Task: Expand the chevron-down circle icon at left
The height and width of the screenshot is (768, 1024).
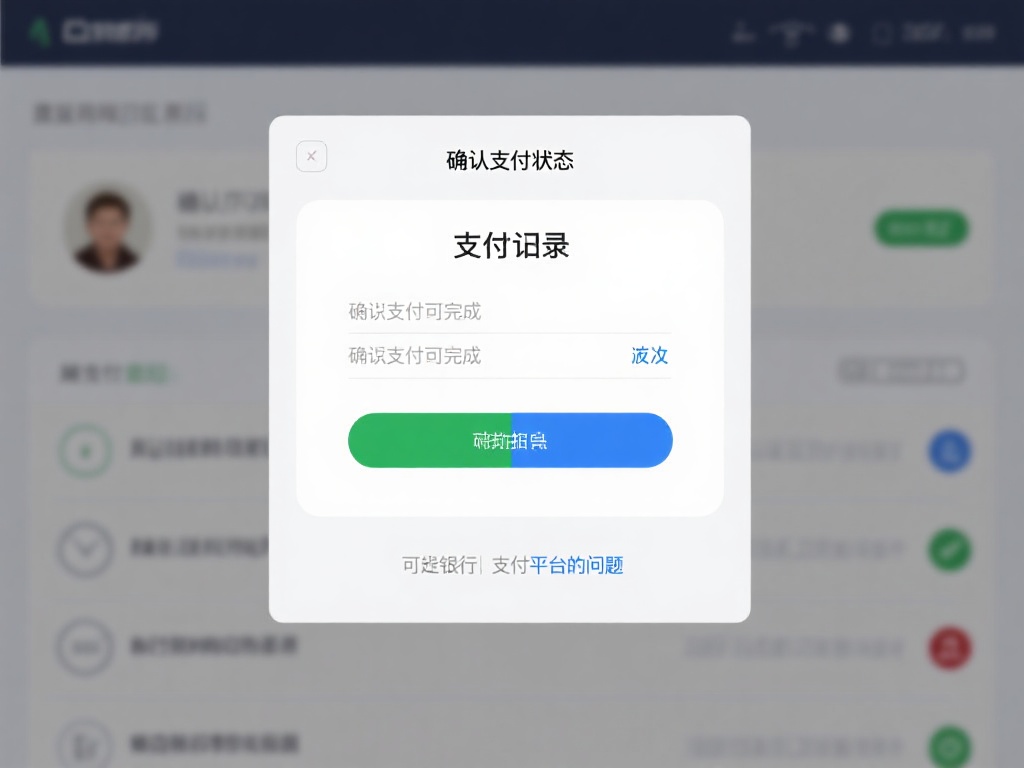Action: pos(86,549)
